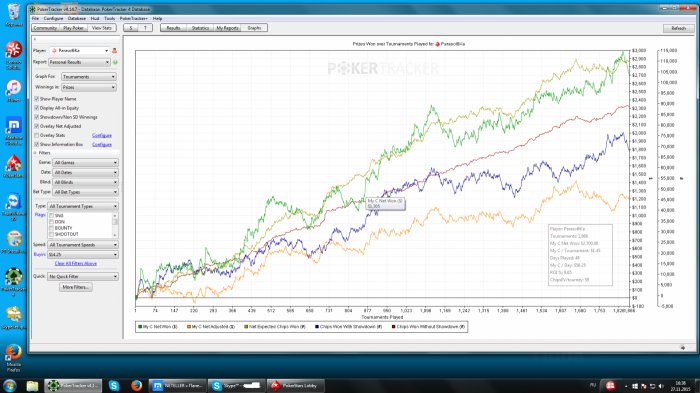Open Skype from the taskbar pinned icon
The image size is (700, 393).
[114, 385]
